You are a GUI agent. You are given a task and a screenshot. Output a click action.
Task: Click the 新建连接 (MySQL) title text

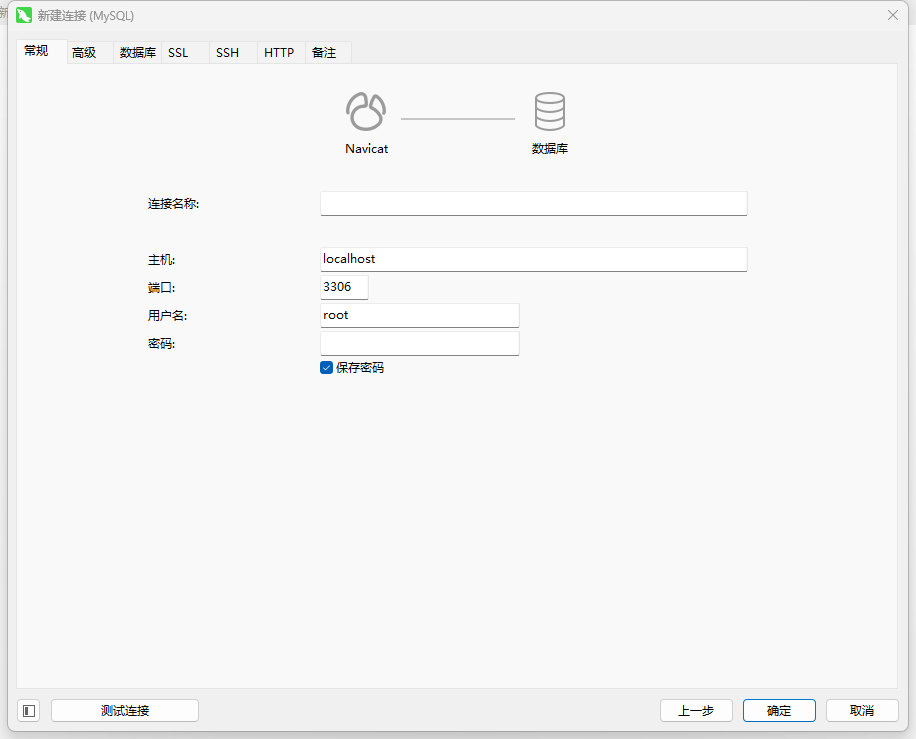coord(86,16)
